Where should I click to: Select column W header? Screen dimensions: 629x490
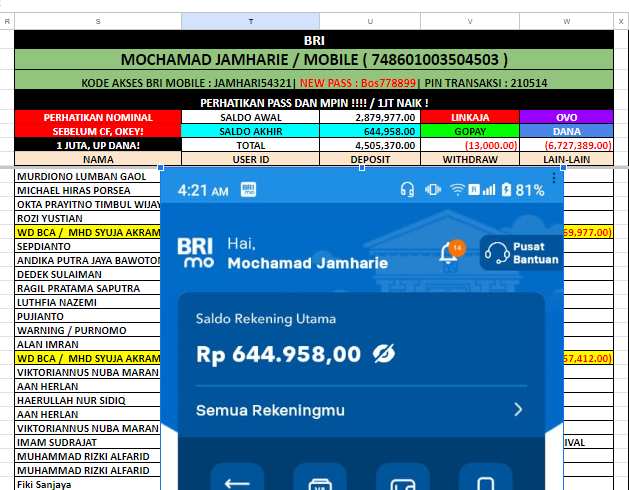point(566,21)
